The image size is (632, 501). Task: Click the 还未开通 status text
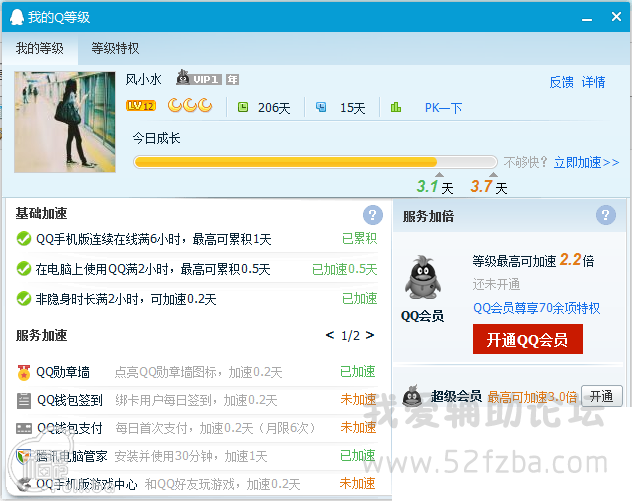(x=496, y=285)
